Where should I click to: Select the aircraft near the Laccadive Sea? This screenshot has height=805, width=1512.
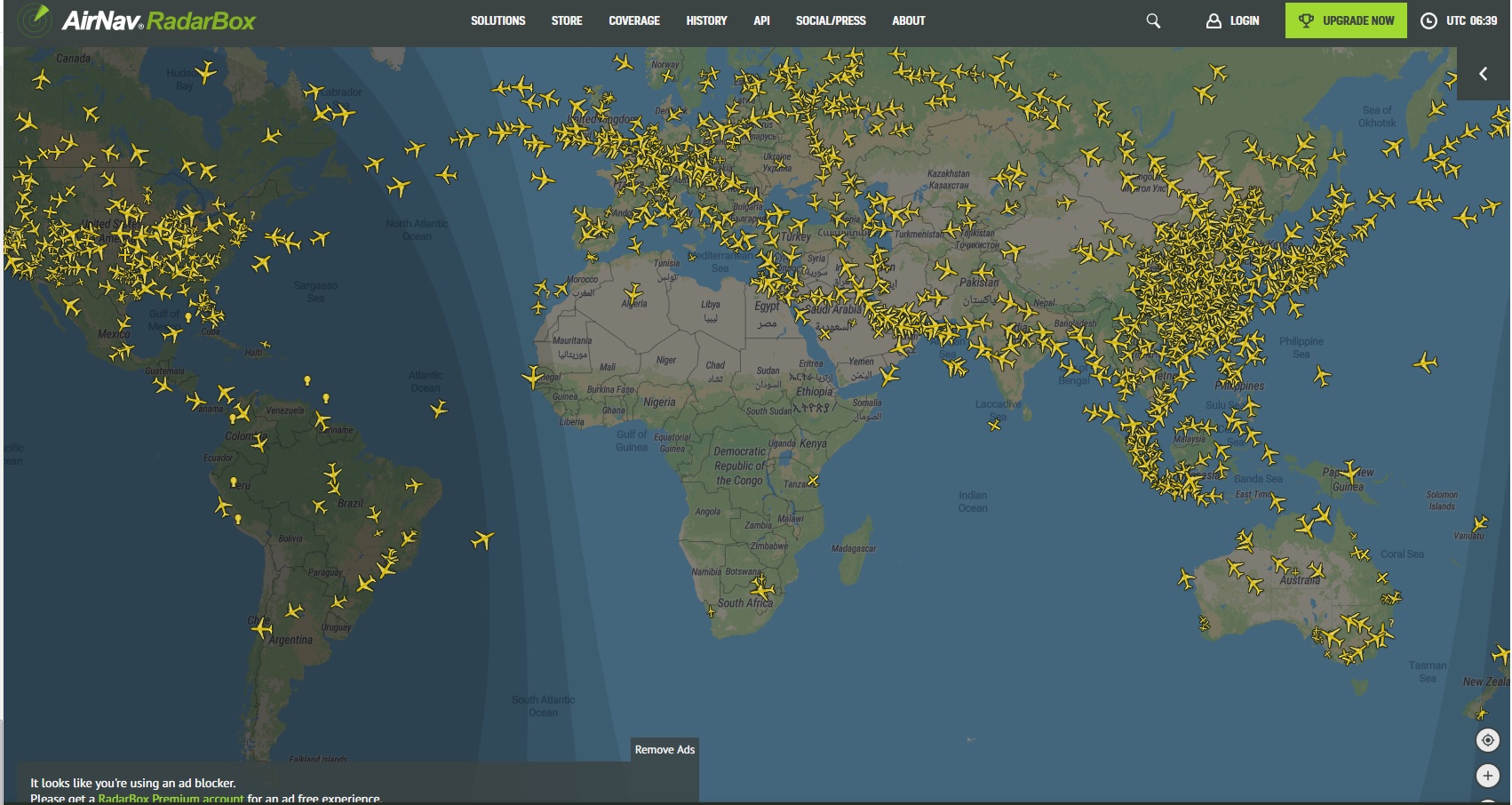(x=994, y=425)
